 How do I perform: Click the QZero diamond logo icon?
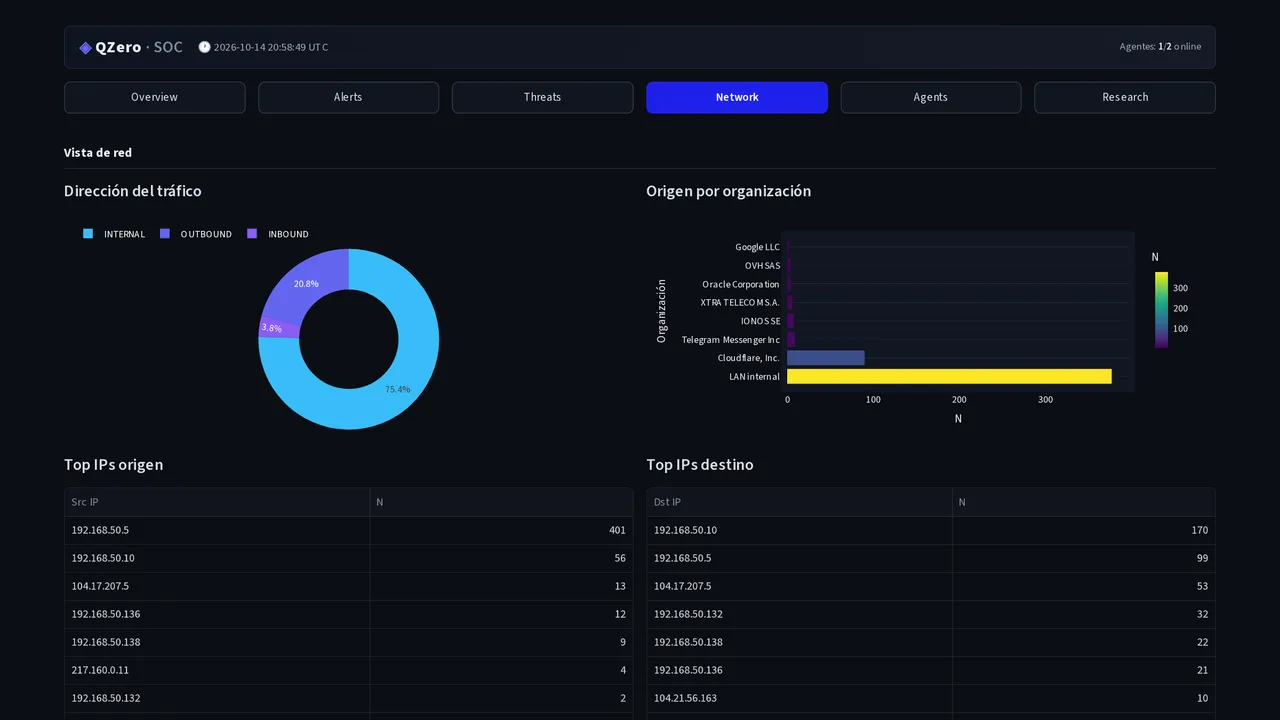(85, 47)
